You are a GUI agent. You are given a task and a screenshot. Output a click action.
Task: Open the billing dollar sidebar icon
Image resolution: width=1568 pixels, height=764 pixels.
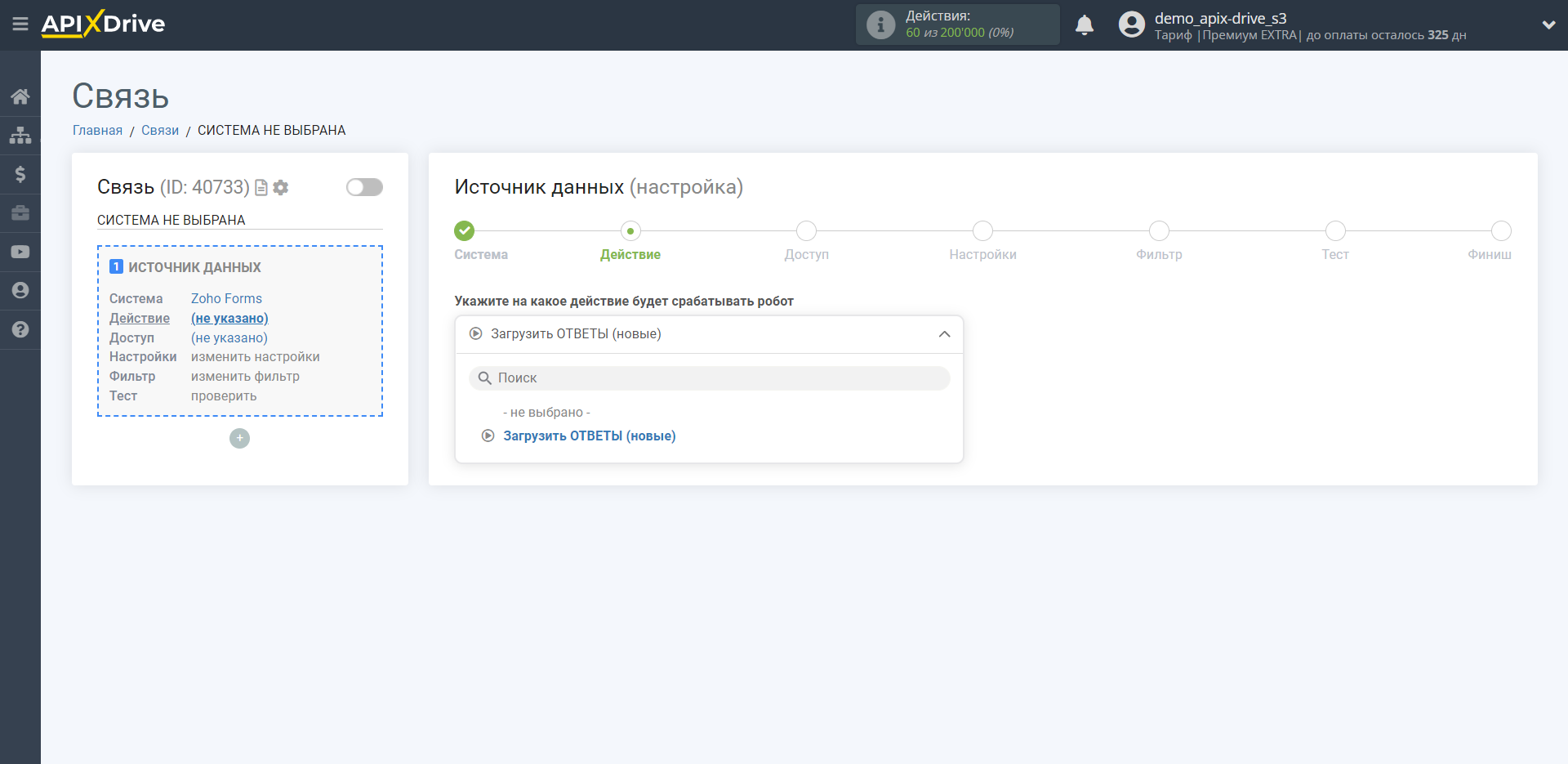(20, 174)
